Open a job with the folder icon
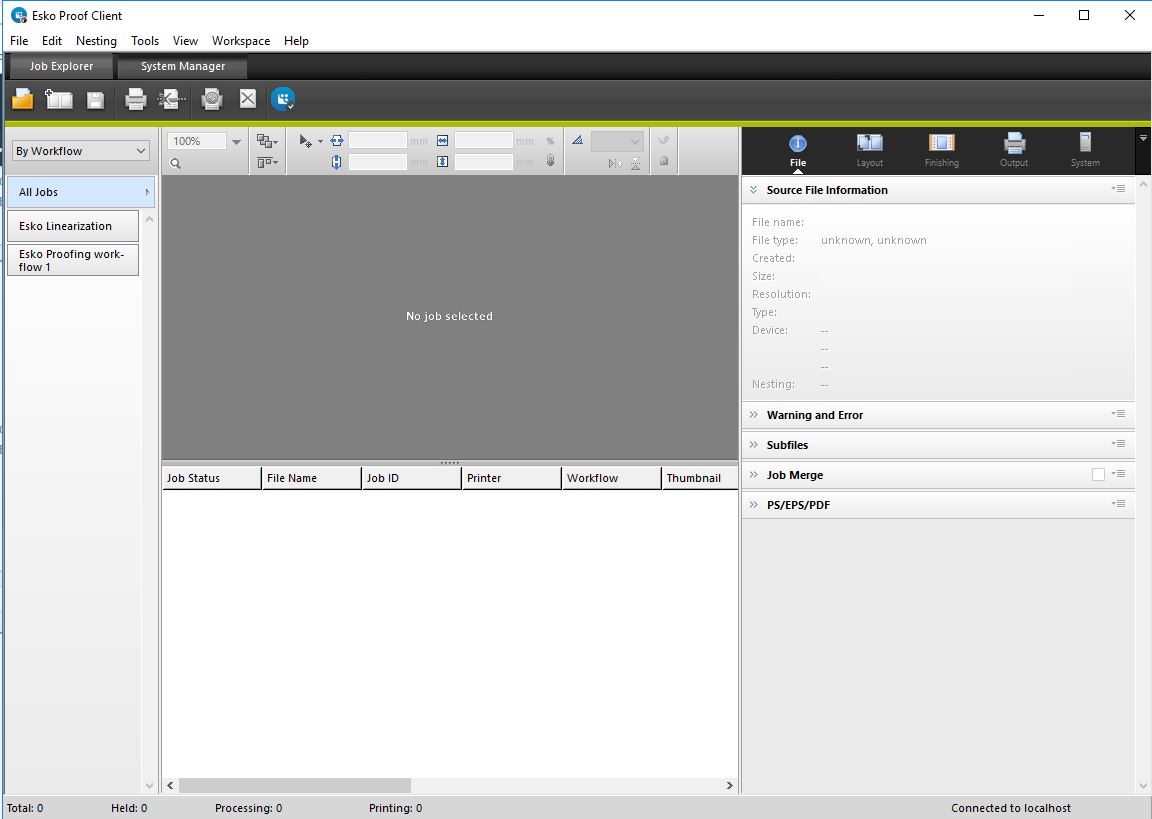Screen dimensions: 1152x819 [23, 99]
